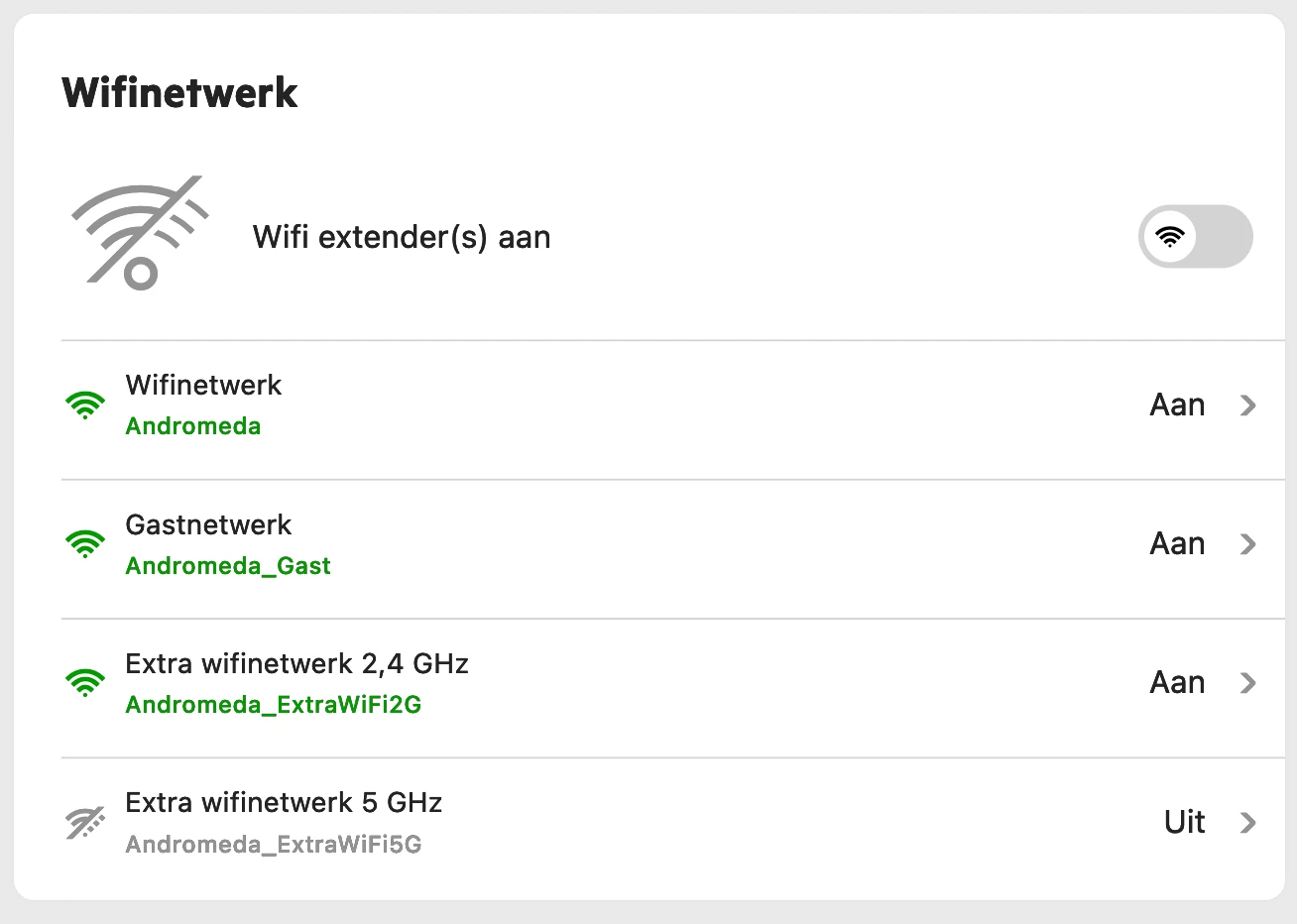This screenshot has height=924, width=1297.
Task: Open Extra wifinetwerk 5 GHz chevron
Action: point(1248,822)
